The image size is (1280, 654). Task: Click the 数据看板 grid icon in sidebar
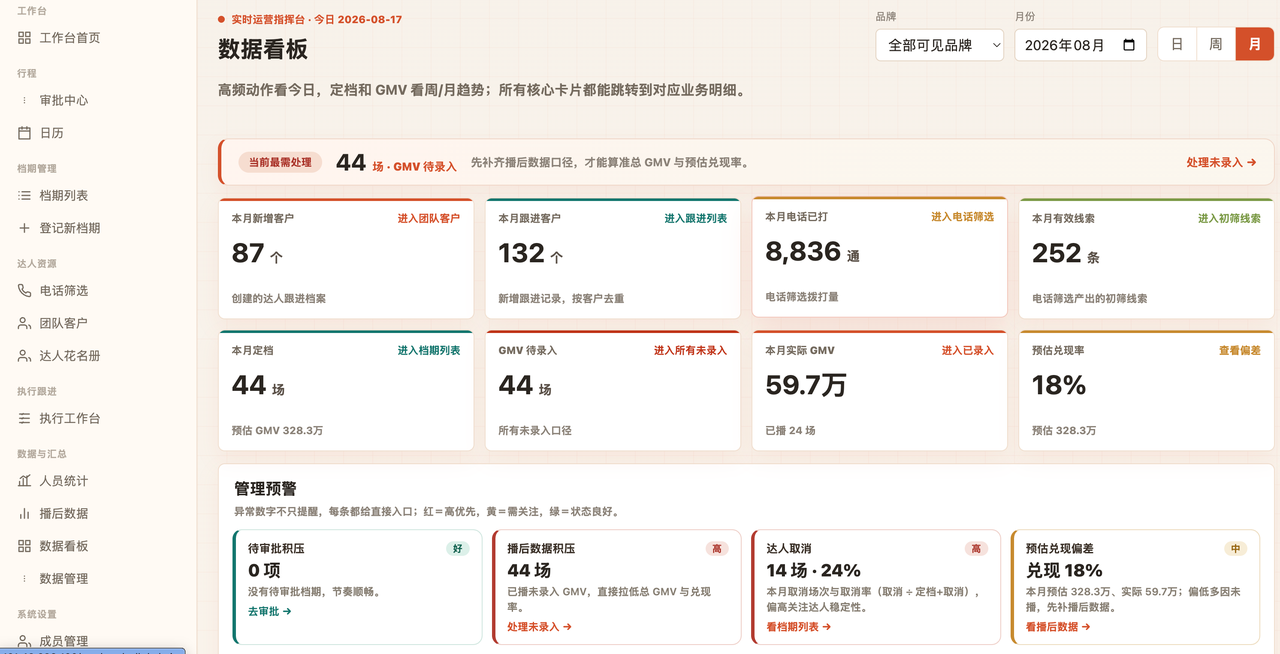24,546
